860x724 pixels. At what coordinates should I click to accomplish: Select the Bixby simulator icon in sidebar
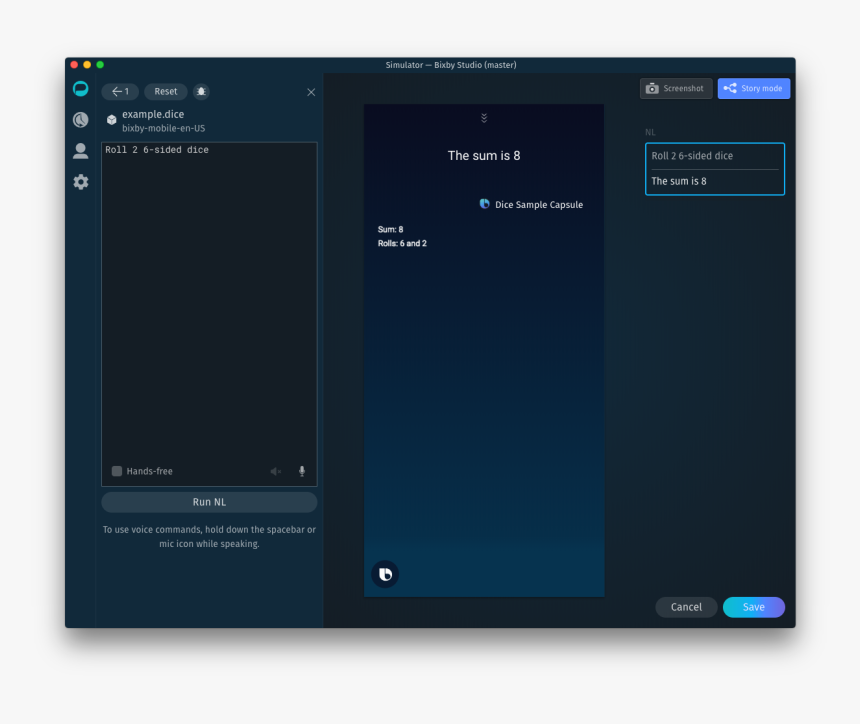coord(80,88)
